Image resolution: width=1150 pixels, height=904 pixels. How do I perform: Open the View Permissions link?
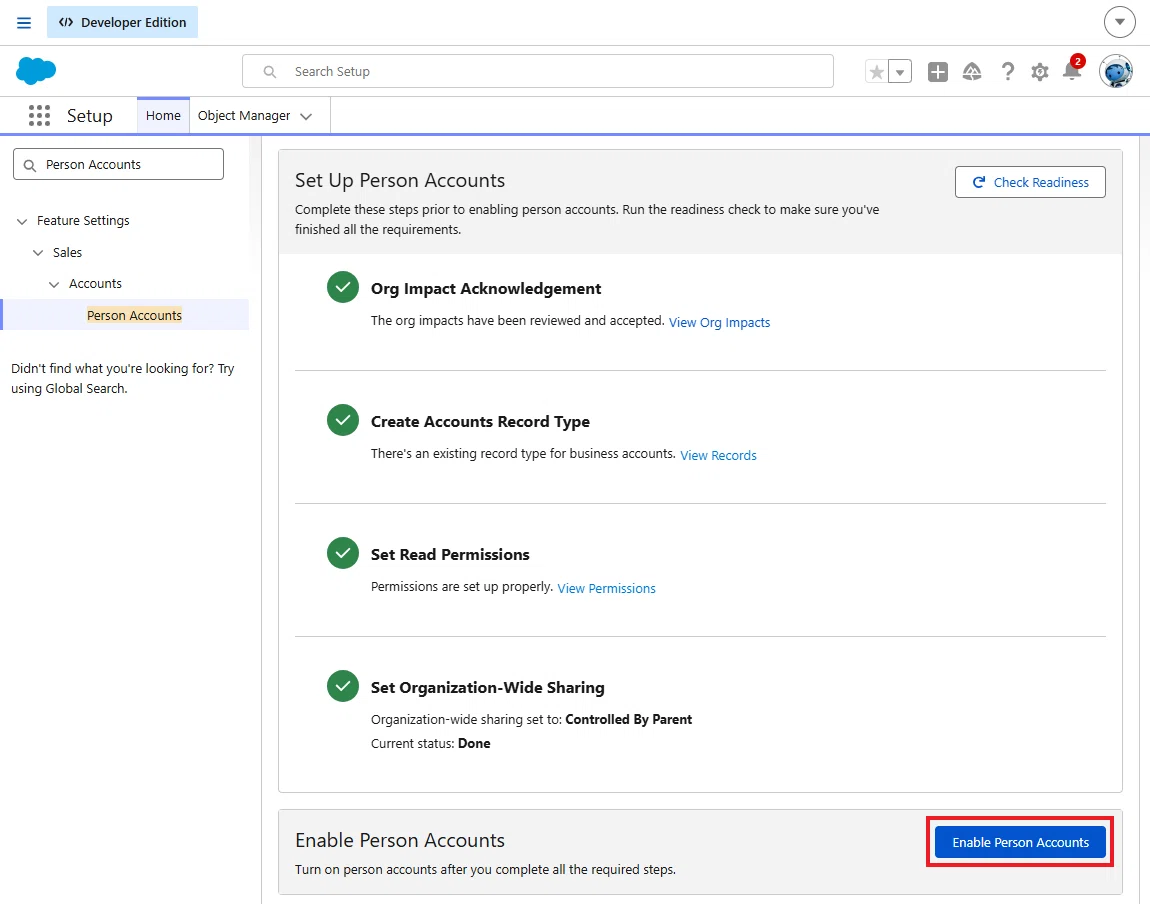[606, 588]
